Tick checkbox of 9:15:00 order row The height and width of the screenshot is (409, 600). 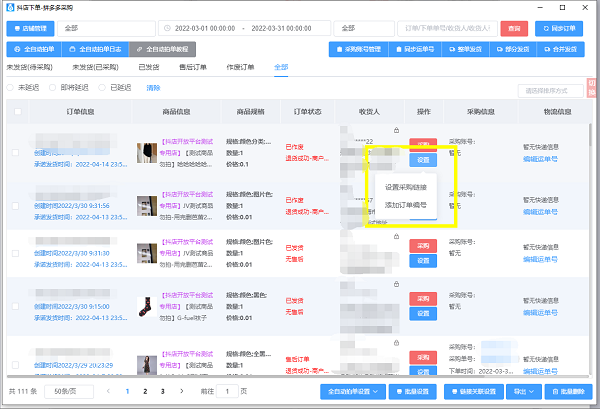15,306
